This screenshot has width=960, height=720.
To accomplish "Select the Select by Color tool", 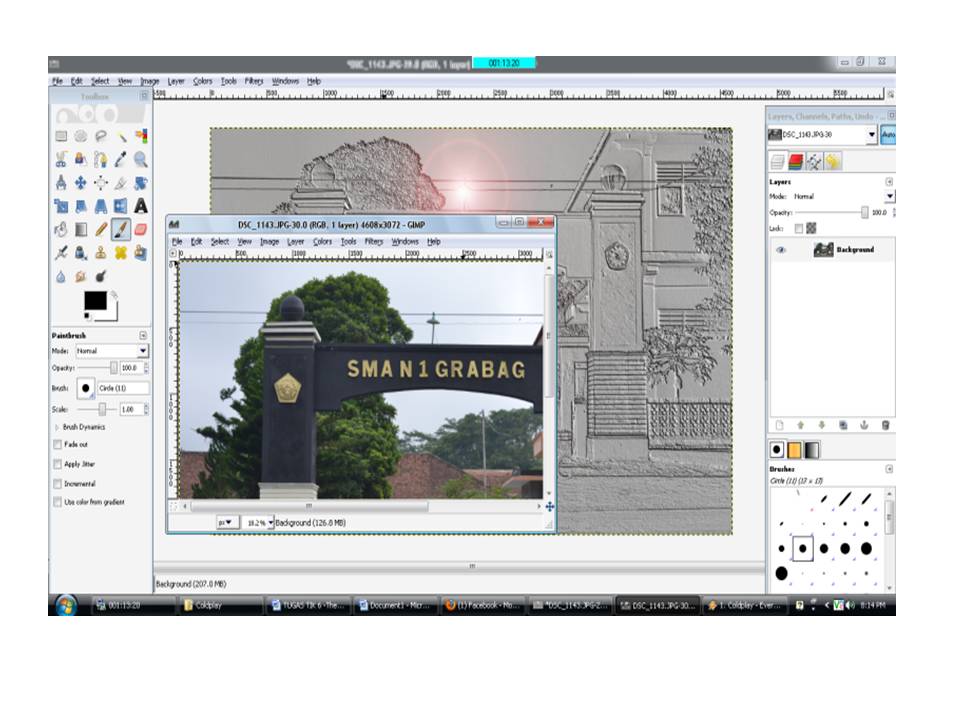I will [141, 136].
